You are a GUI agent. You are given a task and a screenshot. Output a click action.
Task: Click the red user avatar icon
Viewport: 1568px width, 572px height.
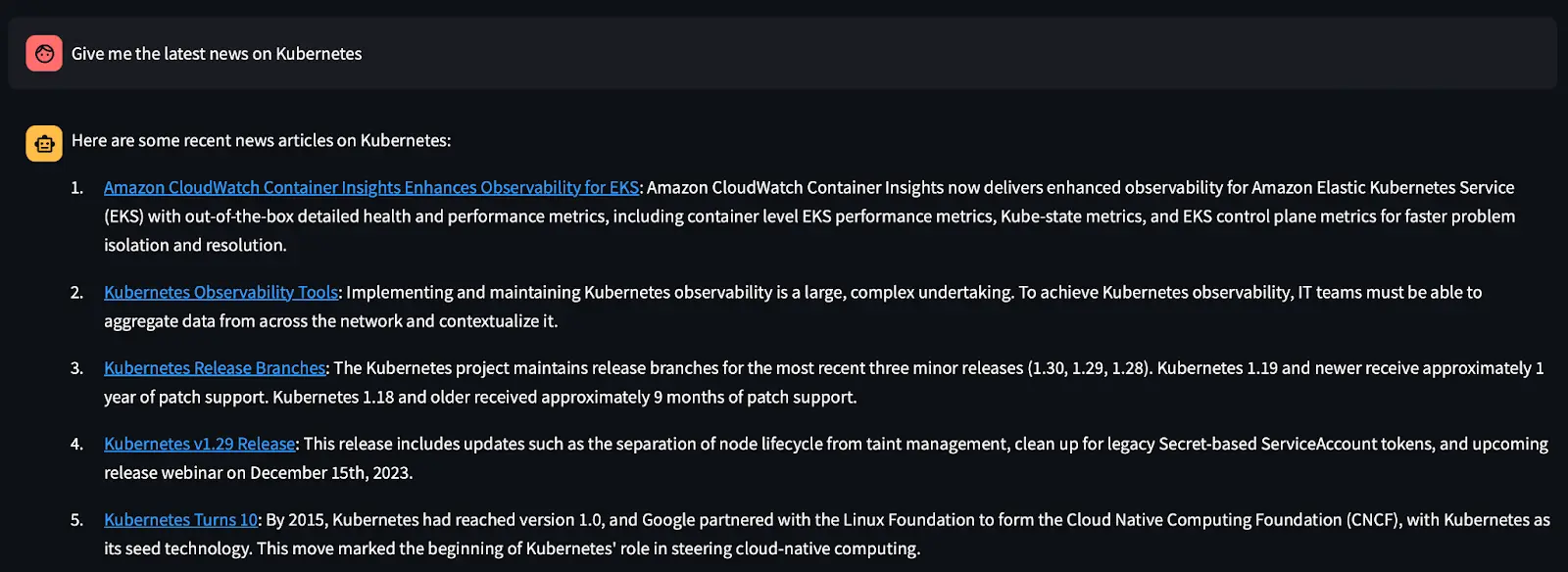click(x=44, y=54)
